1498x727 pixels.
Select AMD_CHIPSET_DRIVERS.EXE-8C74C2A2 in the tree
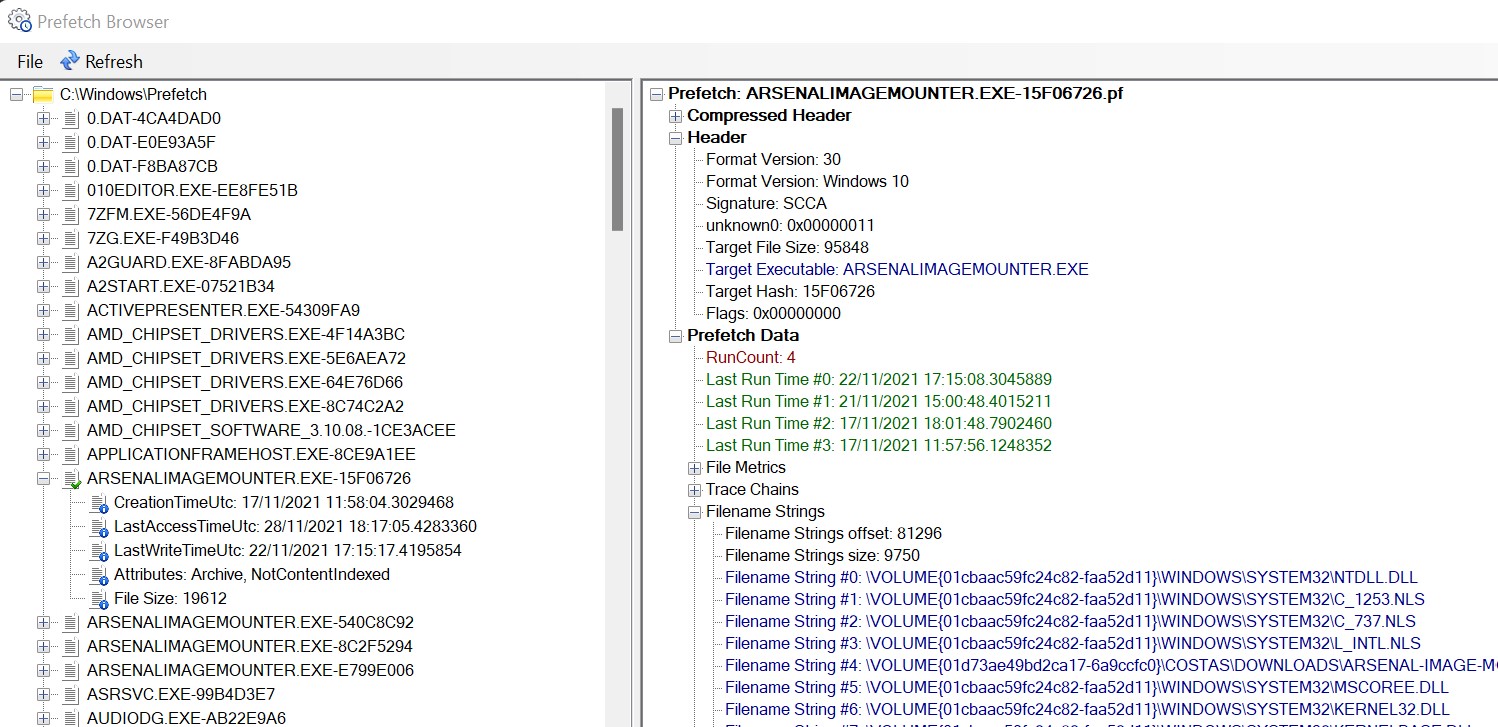[246, 406]
